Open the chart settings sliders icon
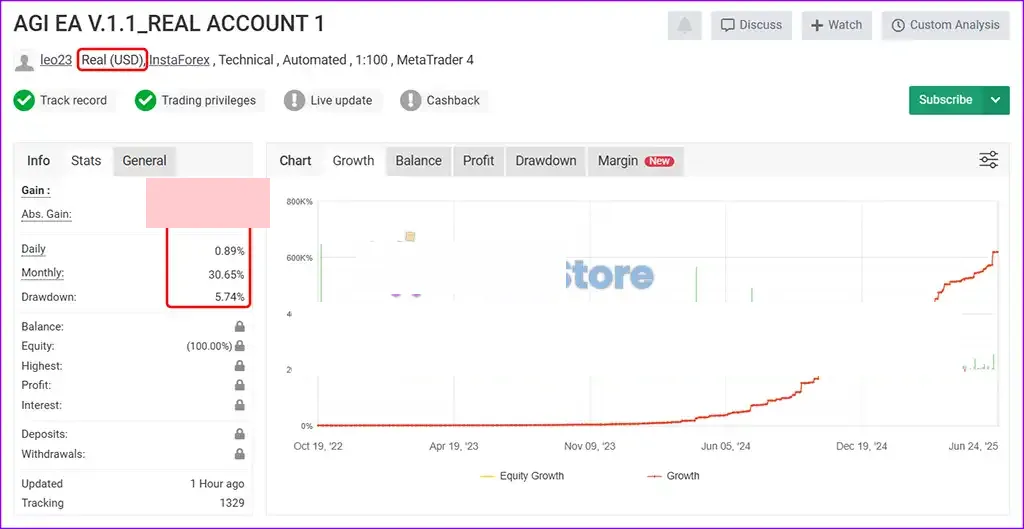Viewport: 1024px width, 529px height. [988, 160]
